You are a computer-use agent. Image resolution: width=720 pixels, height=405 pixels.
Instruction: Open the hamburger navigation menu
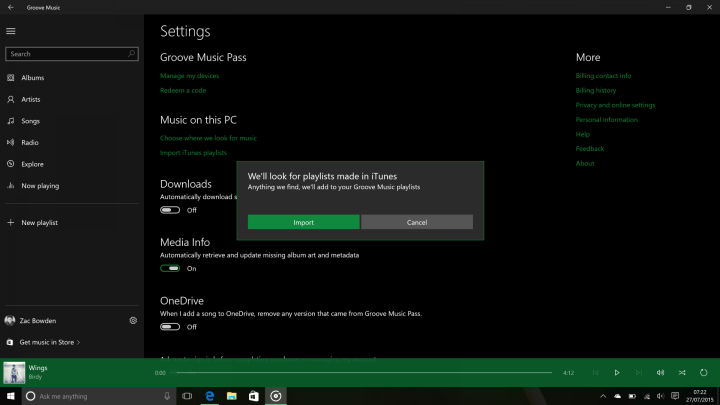click(11, 31)
